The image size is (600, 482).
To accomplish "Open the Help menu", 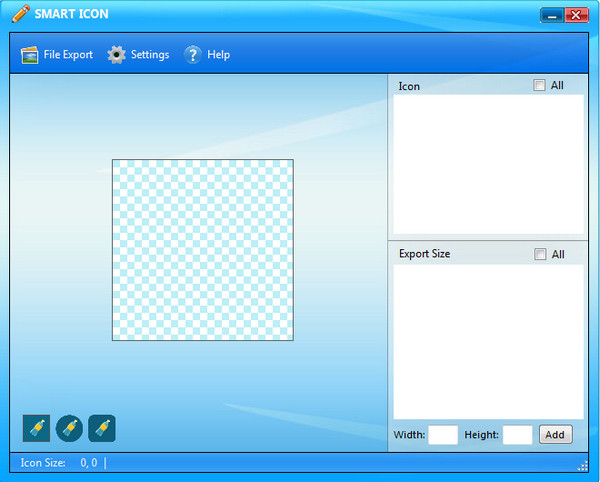I will (x=218, y=55).
